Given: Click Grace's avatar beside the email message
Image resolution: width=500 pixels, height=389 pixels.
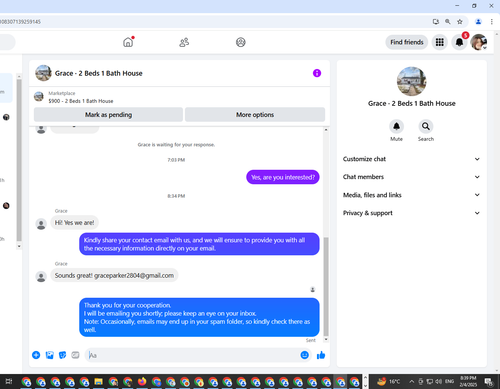Looking at the screenshot, I should [41, 277].
